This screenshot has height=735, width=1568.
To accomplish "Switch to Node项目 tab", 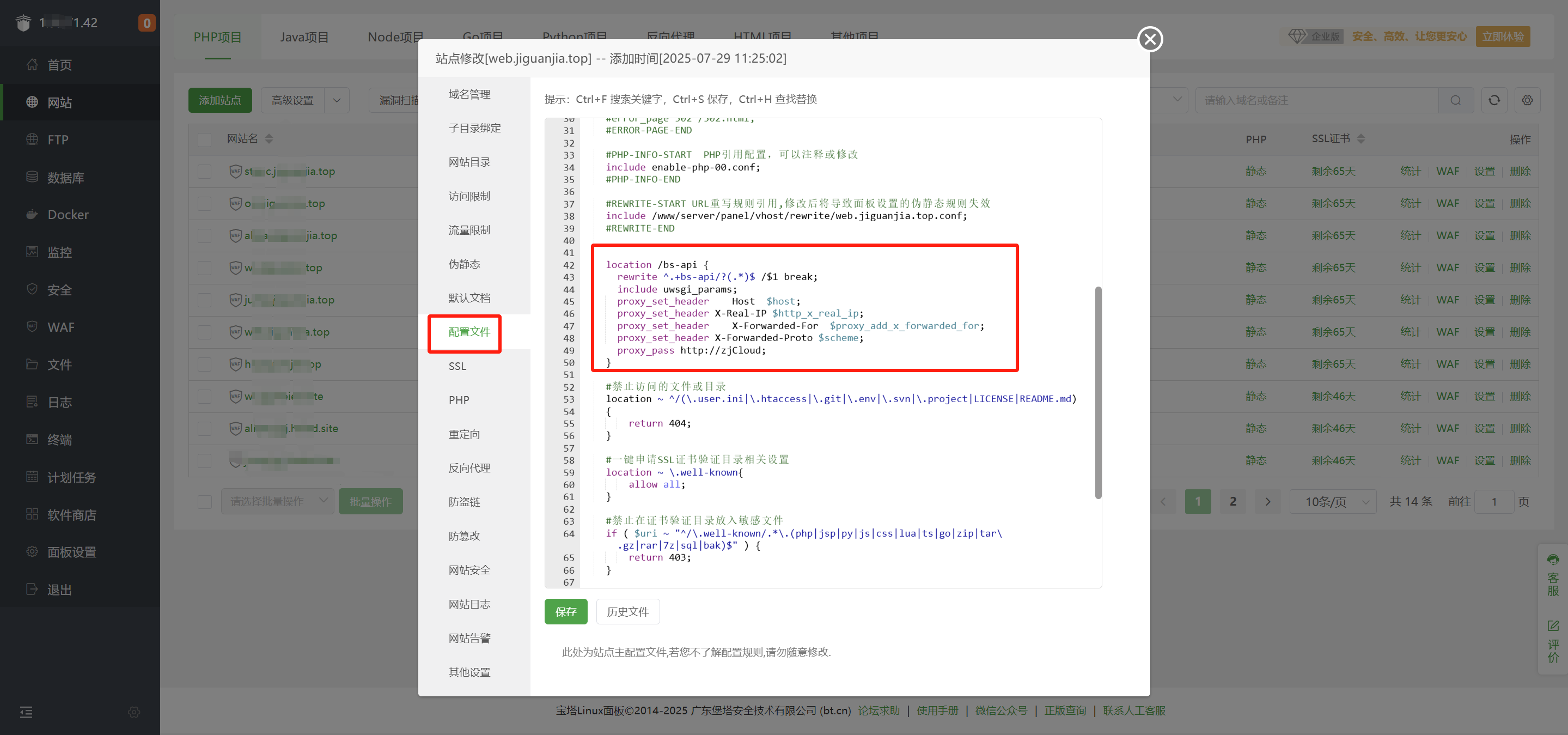I will [x=395, y=37].
